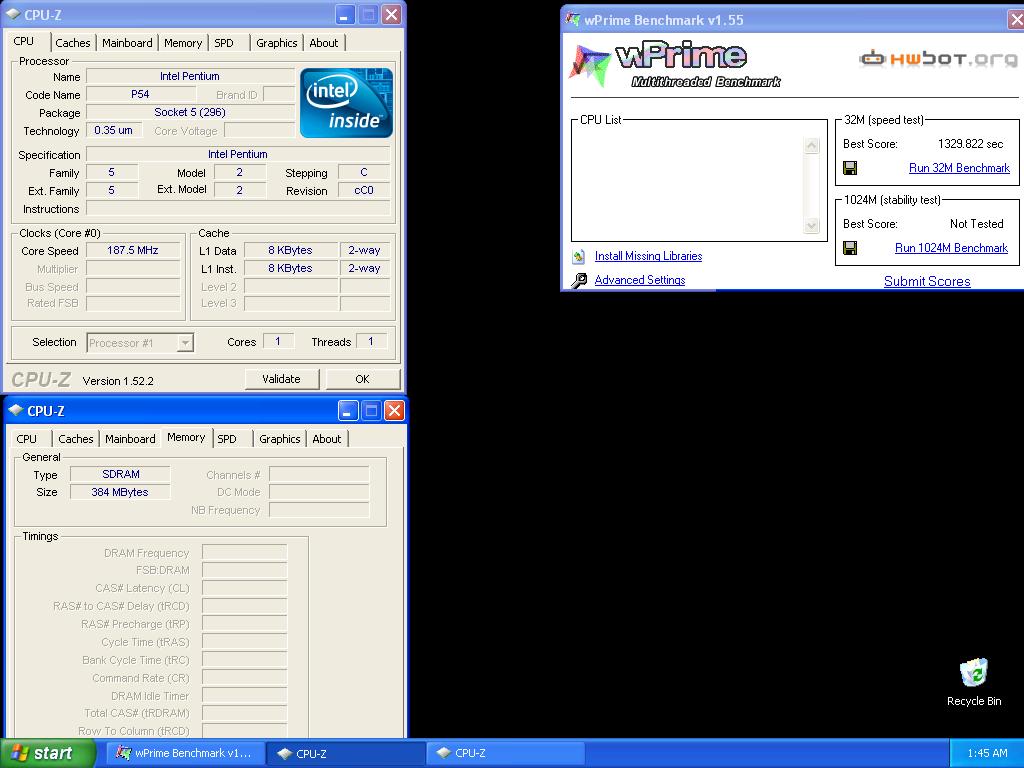Click the 1329.822 sec best score
The width and height of the screenshot is (1024, 768).
tap(970, 144)
